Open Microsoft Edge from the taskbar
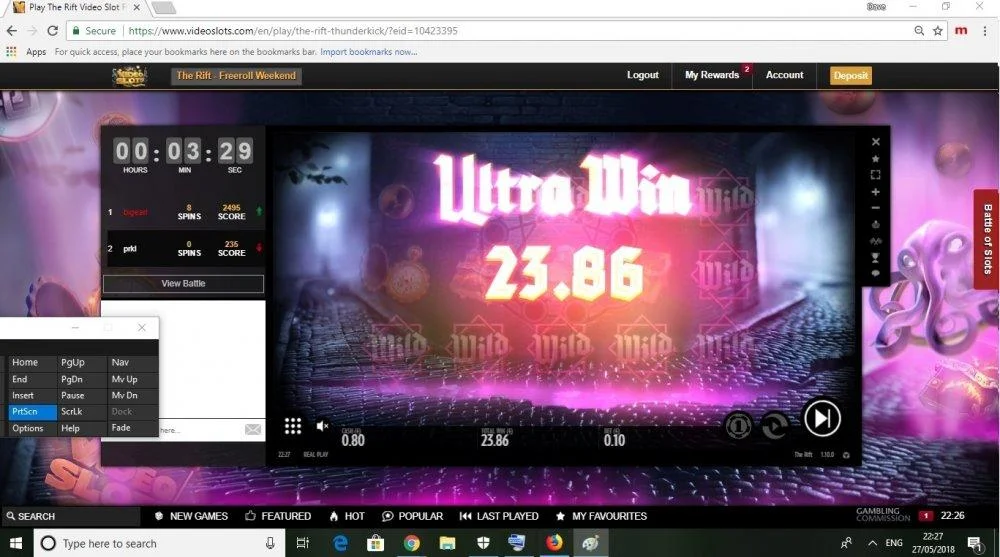This screenshot has height=557, width=1000. pos(340,543)
